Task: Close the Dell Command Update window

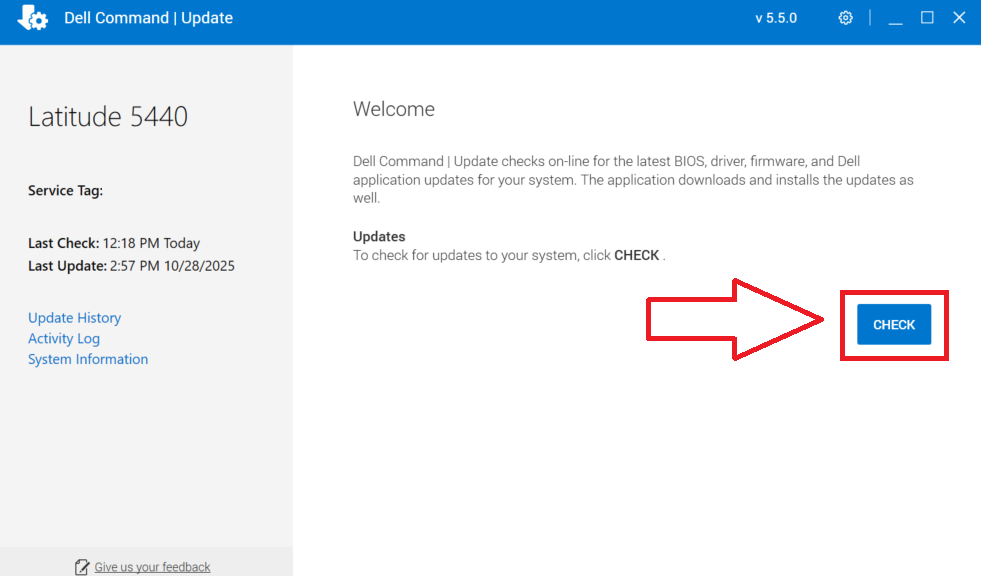Action: click(x=959, y=18)
